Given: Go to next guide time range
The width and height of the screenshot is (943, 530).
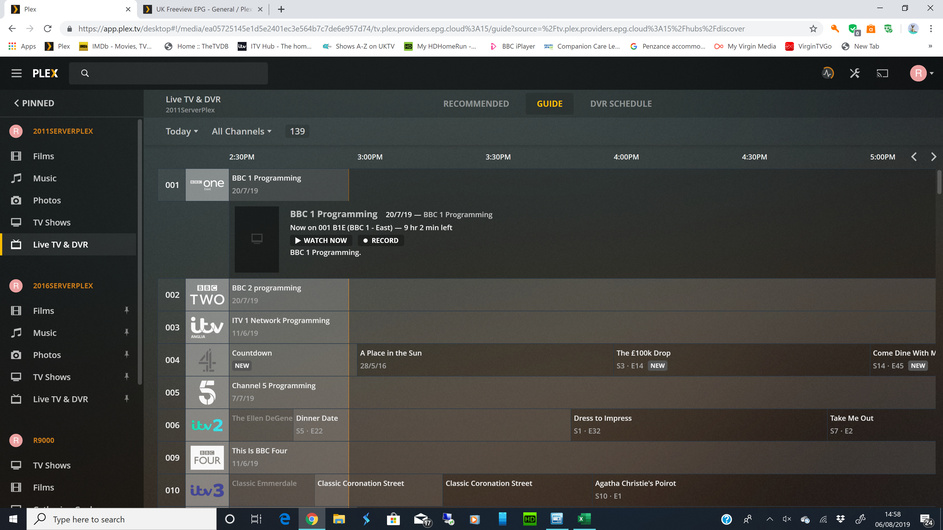Looking at the screenshot, I should [x=933, y=157].
